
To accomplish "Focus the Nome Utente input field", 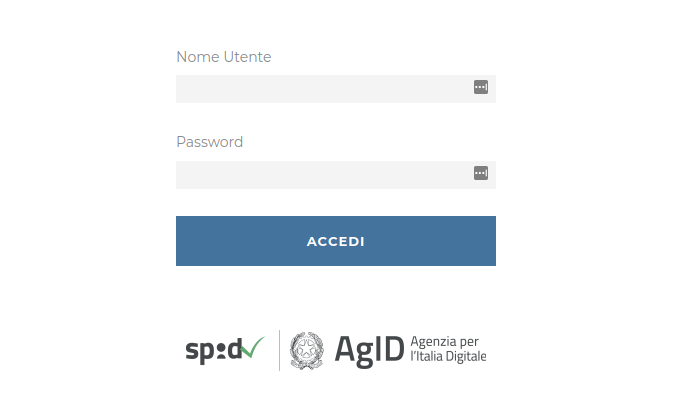I will (336, 89).
